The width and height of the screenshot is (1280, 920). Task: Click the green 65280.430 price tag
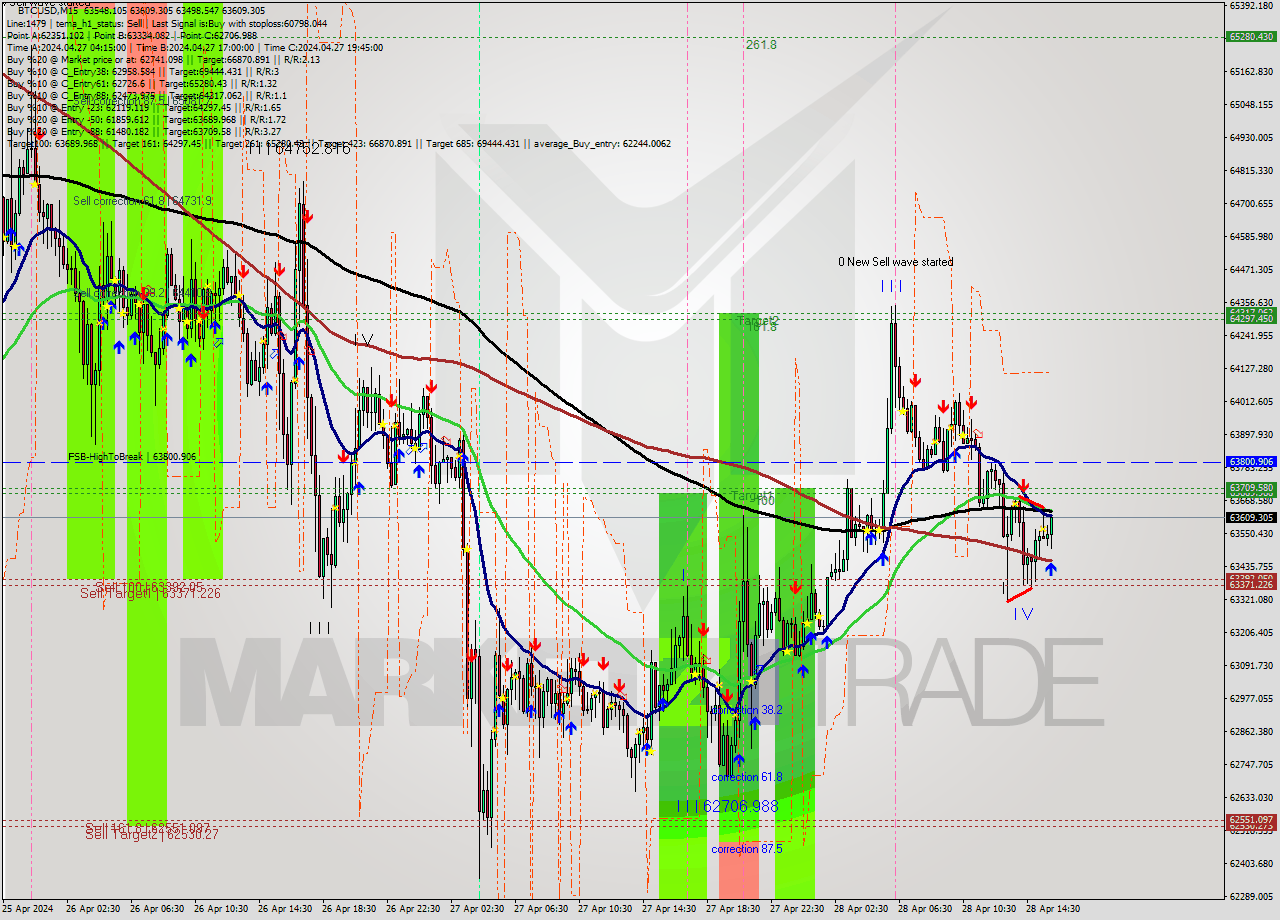click(x=1250, y=37)
